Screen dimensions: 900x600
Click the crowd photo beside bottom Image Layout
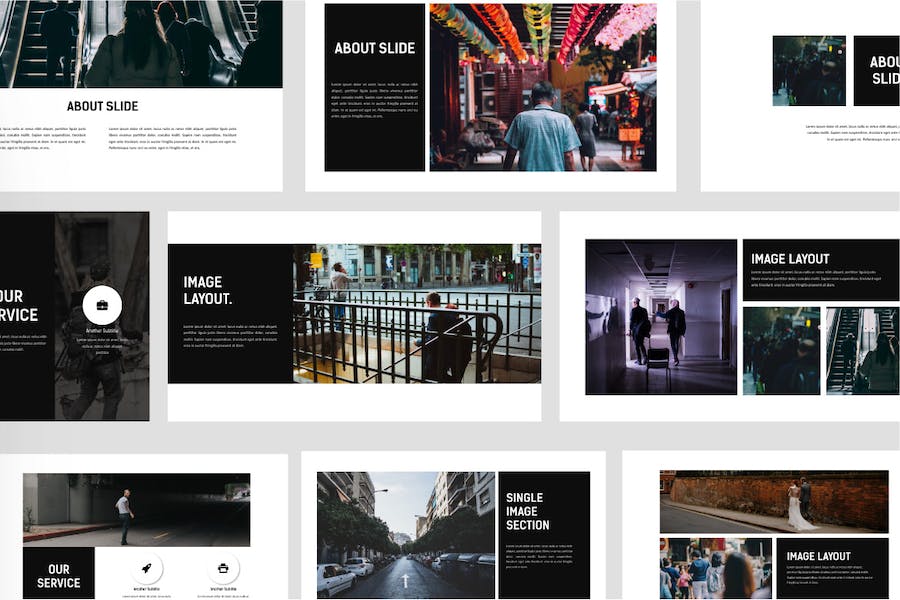tap(716, 568)
